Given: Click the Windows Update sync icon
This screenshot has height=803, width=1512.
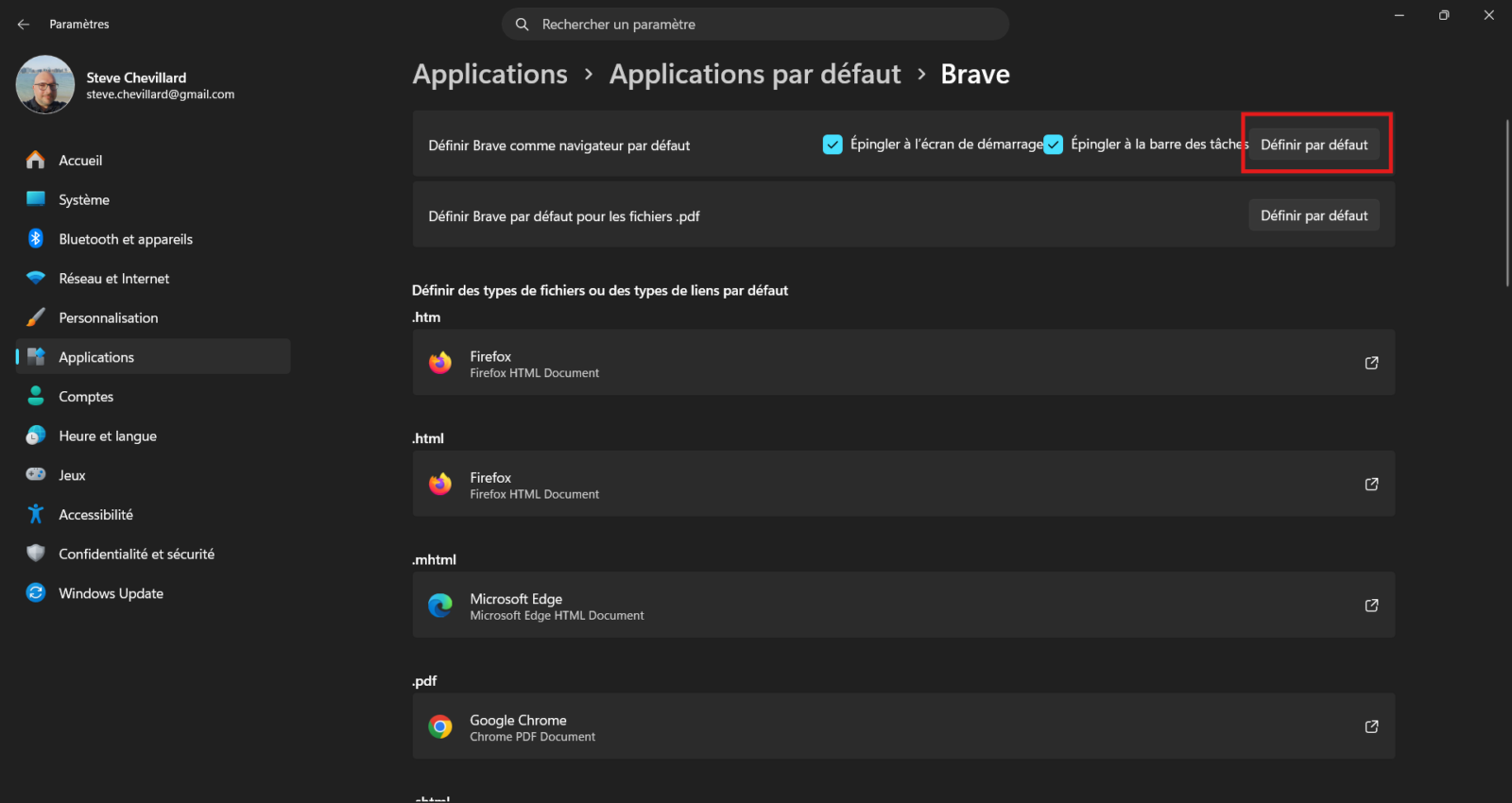Looking at the screenshot, I should [x=36, y=593].
